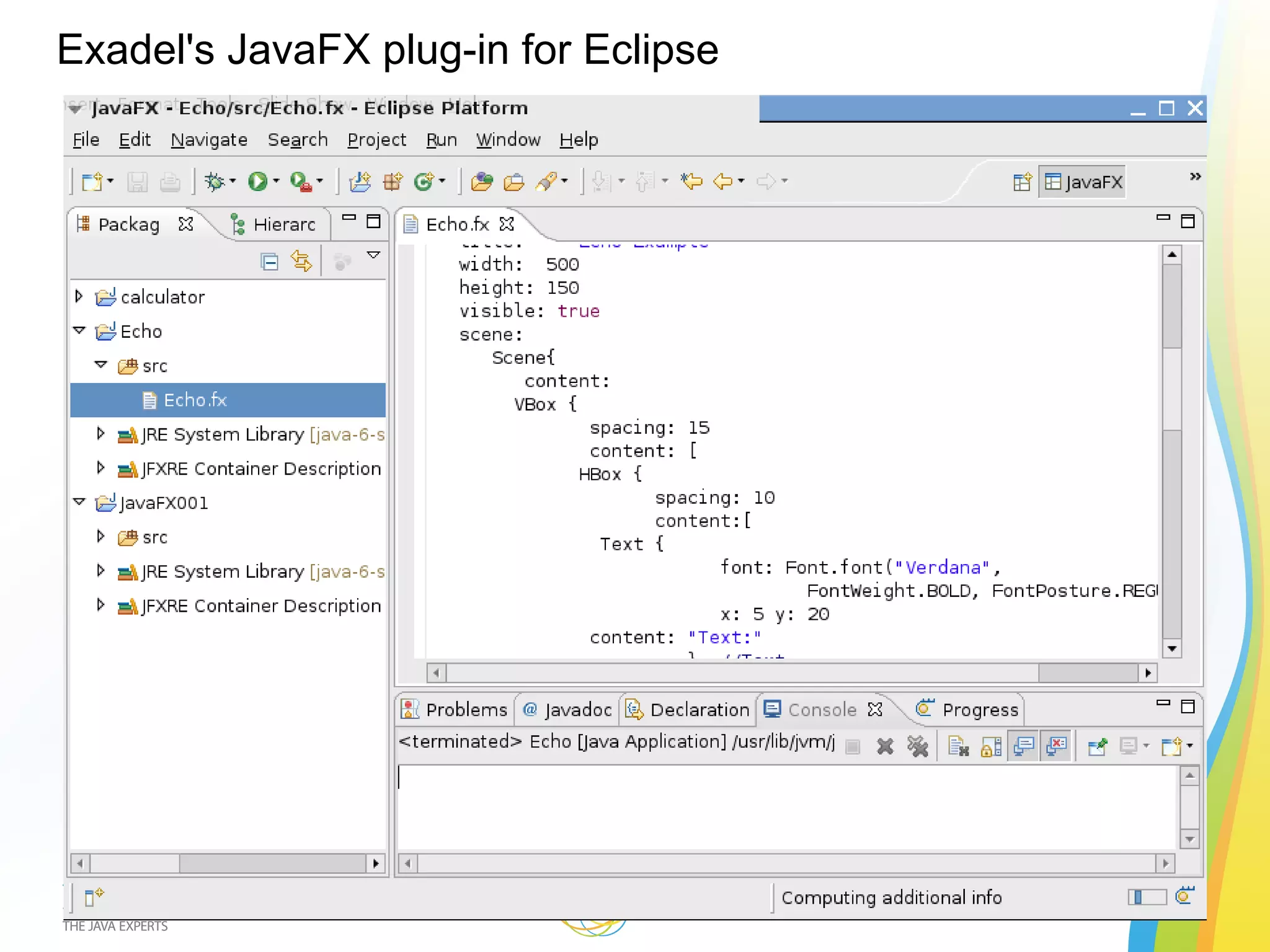Toggle Scroll Lock in Console toolbar
This screenshot has width=1270, height=952.
[x=991, y=746]
